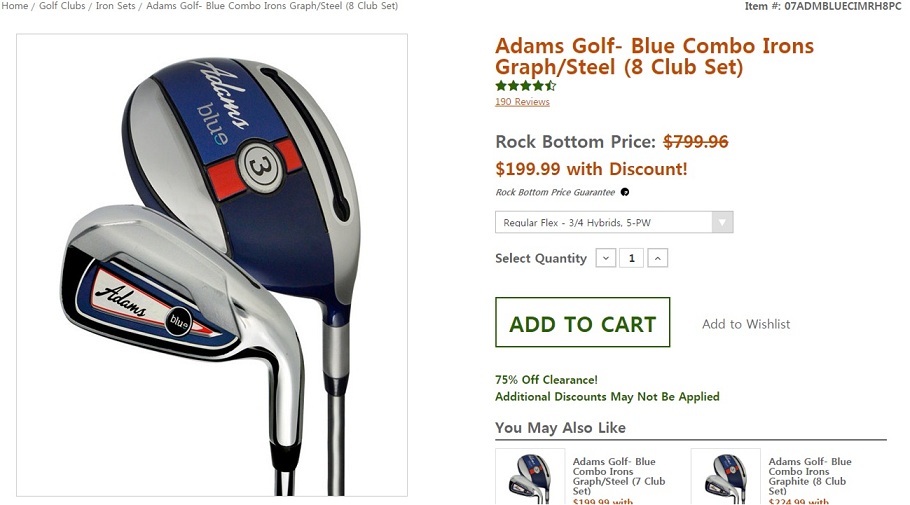Click the star rating icons
The image size is (910, 505).
coord(526,86)
